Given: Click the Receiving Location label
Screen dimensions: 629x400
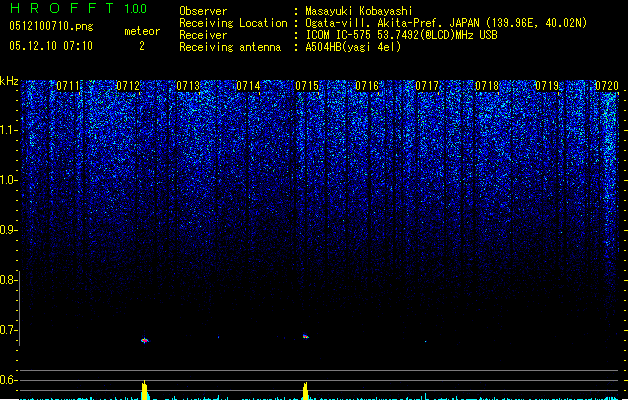Looking at the screenshot, I should 233,23.
